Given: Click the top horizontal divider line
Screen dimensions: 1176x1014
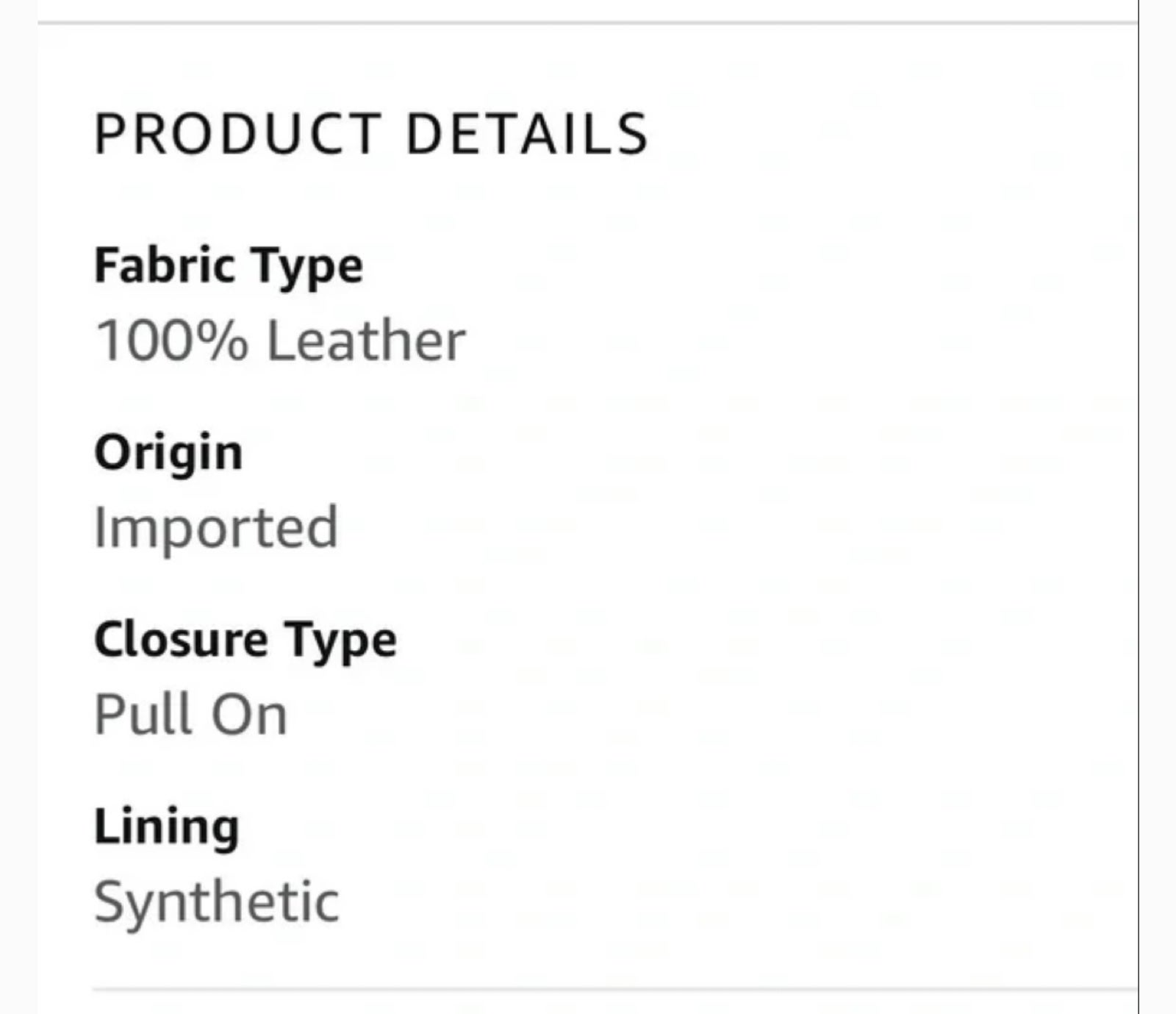Looking at the screenshot, I should (x=588, y=24).
